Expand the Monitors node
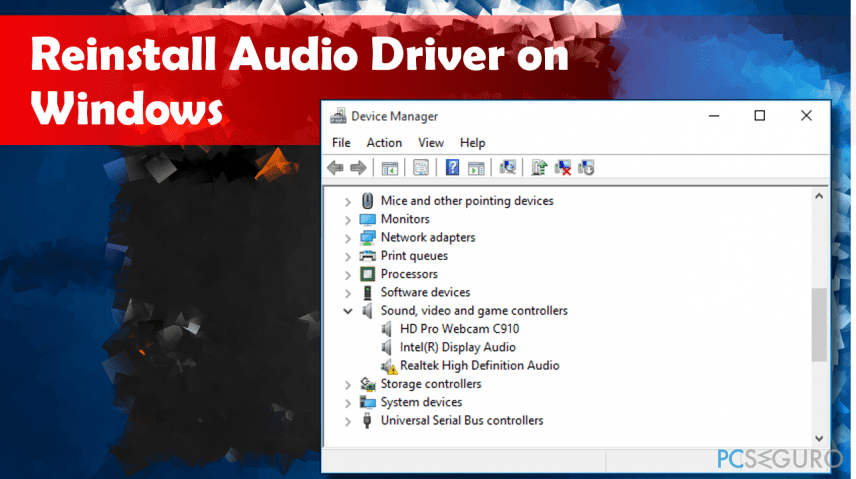The height and width of the screenshot is (479, 856). point(348,220)
